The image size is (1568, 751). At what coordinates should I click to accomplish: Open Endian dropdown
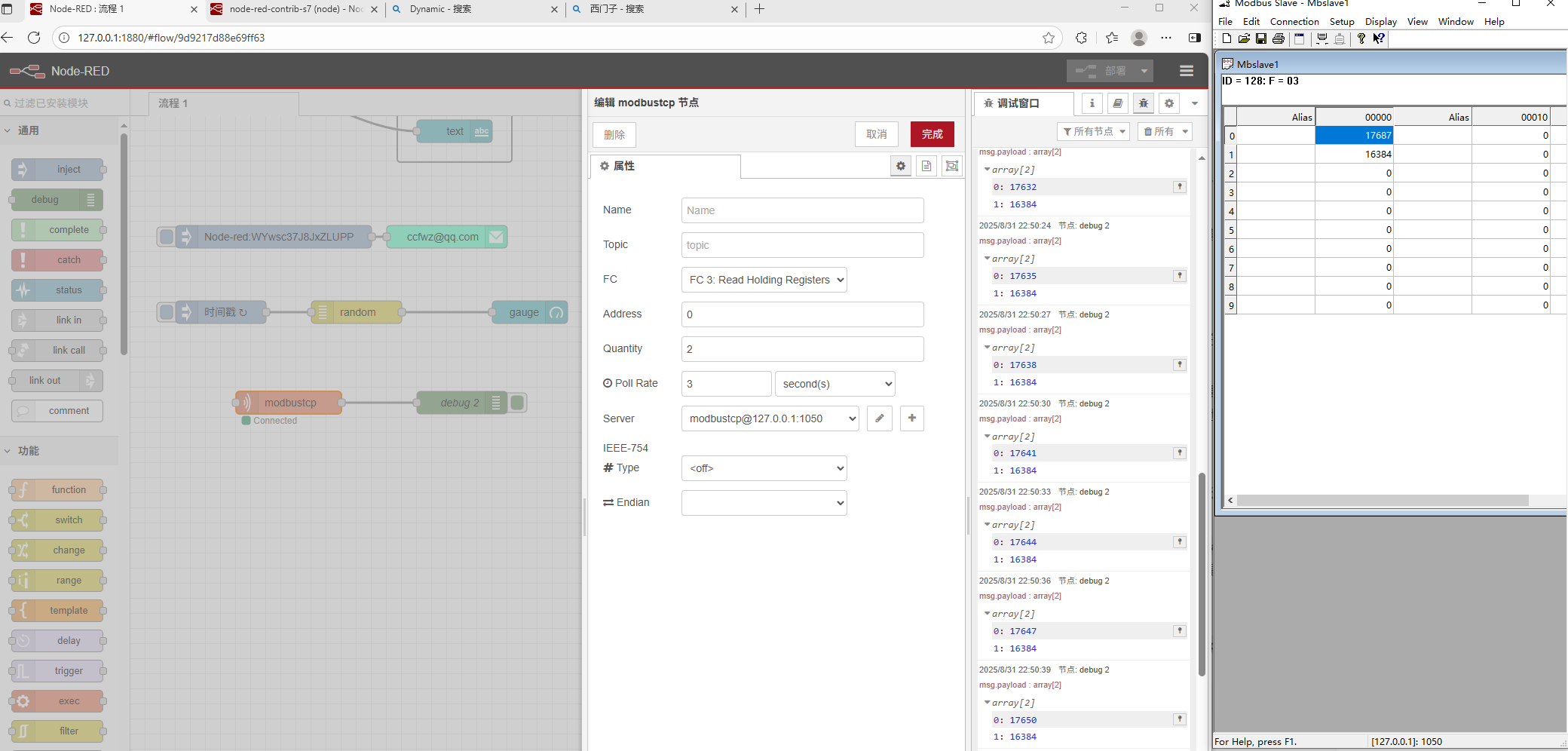point(764,503)
